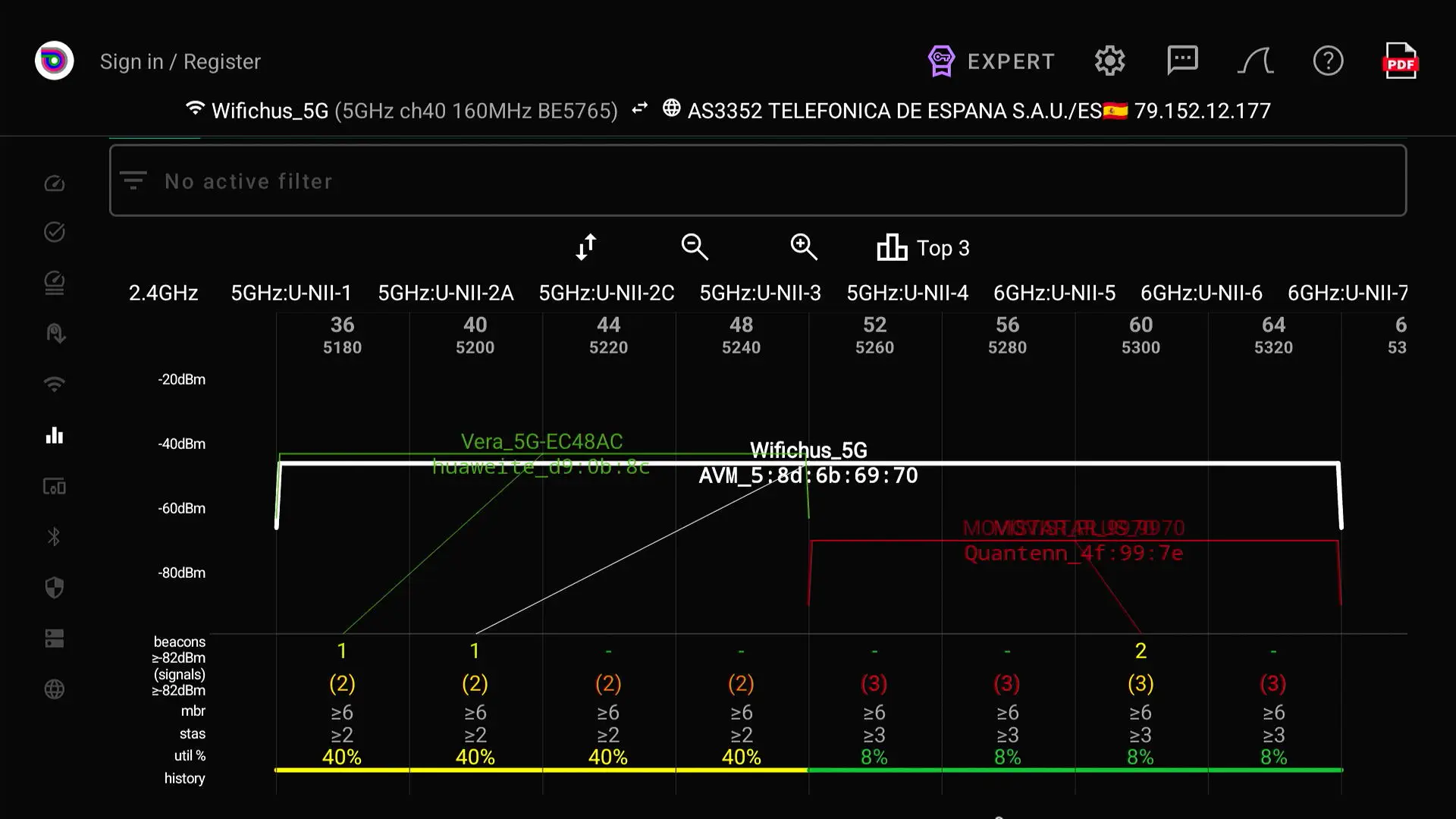Open the feedback chat icon

1182,60
